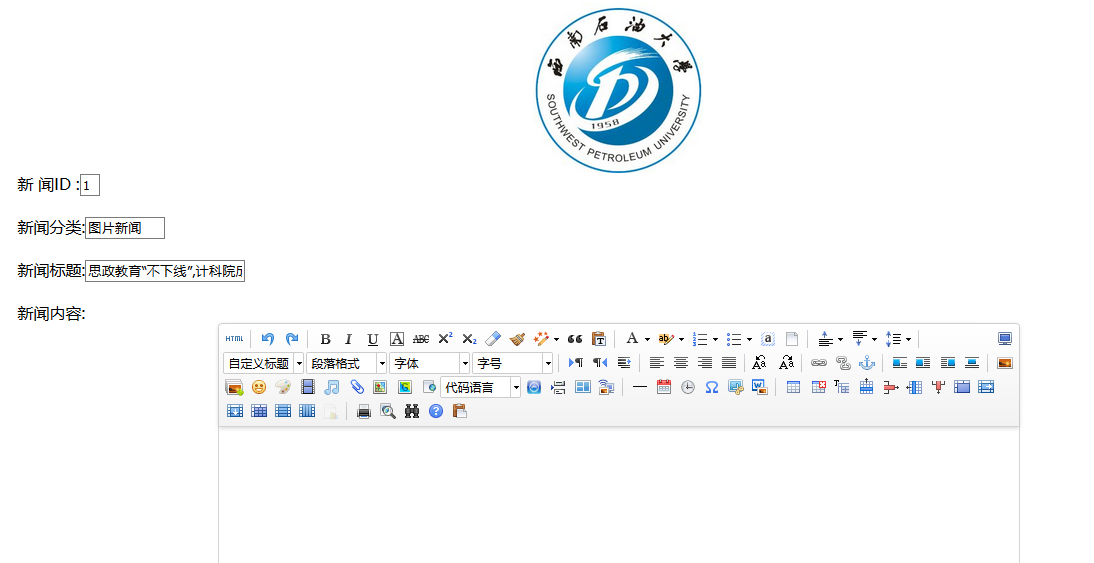Enter fullscreen editor mode
Image resolution: width=1094 pixels, height=563 pixels.
(1005, 339)
